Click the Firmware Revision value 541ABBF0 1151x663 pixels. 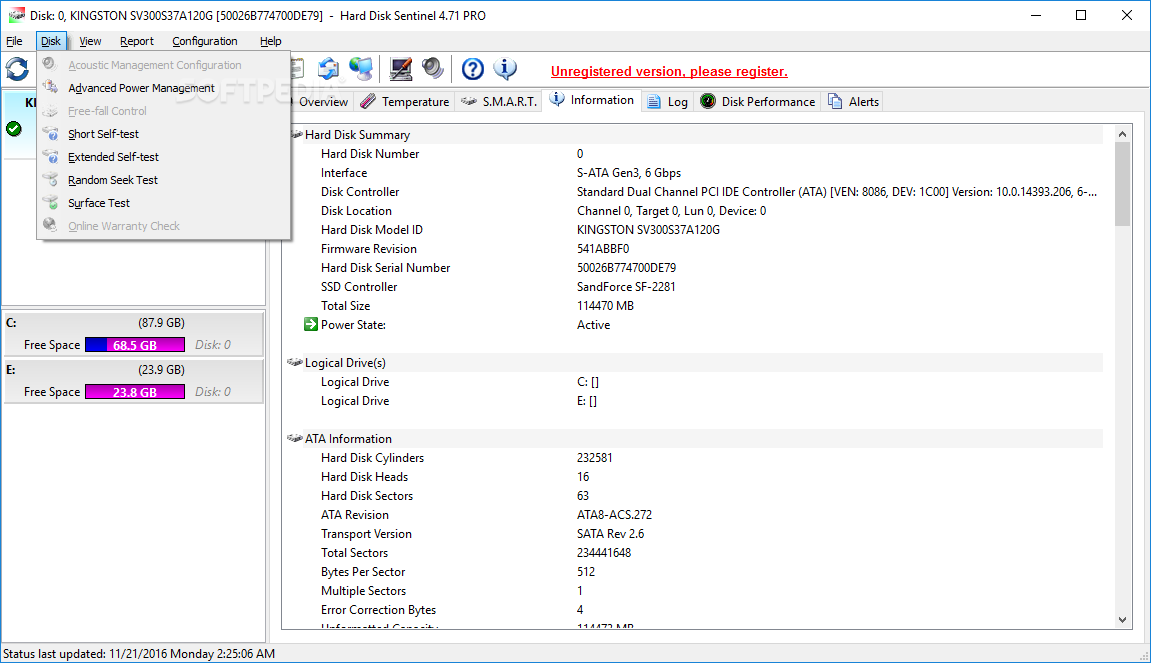coord(603,249)
